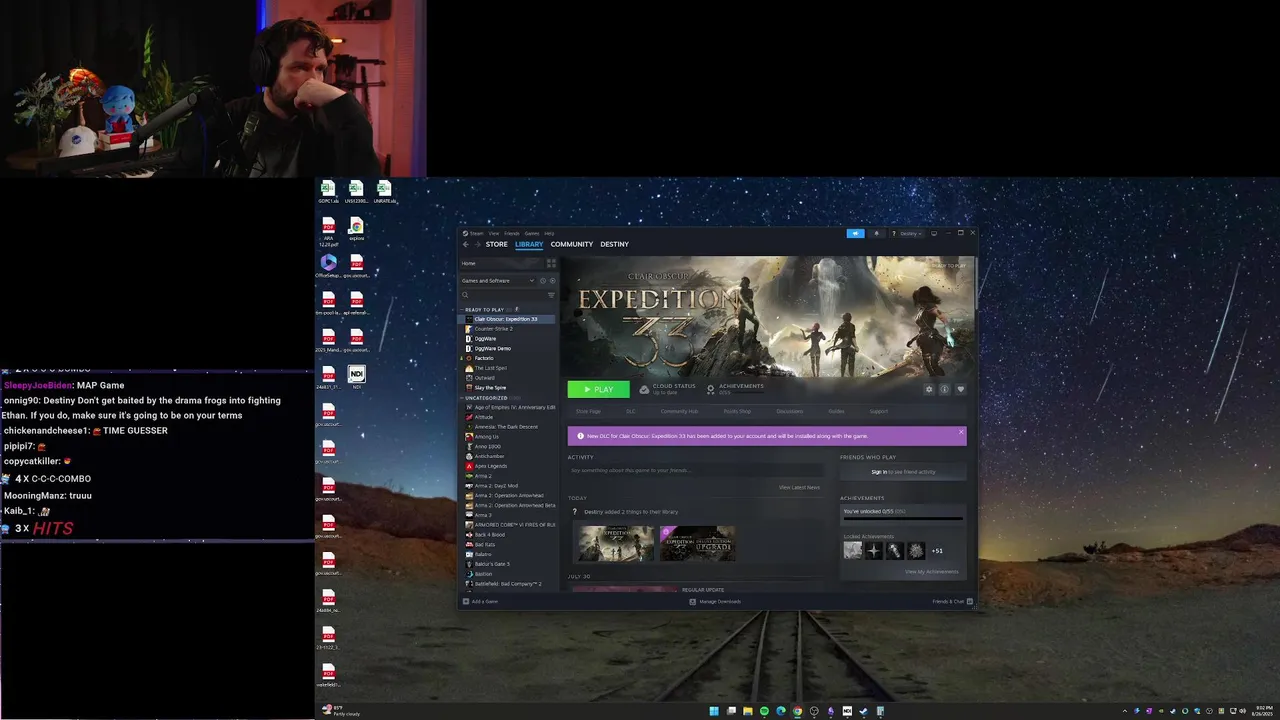This screenshot has width=1280, height=720.
Task: Open game settings gear for Expedition 33
Action: (x=929, y=389)
